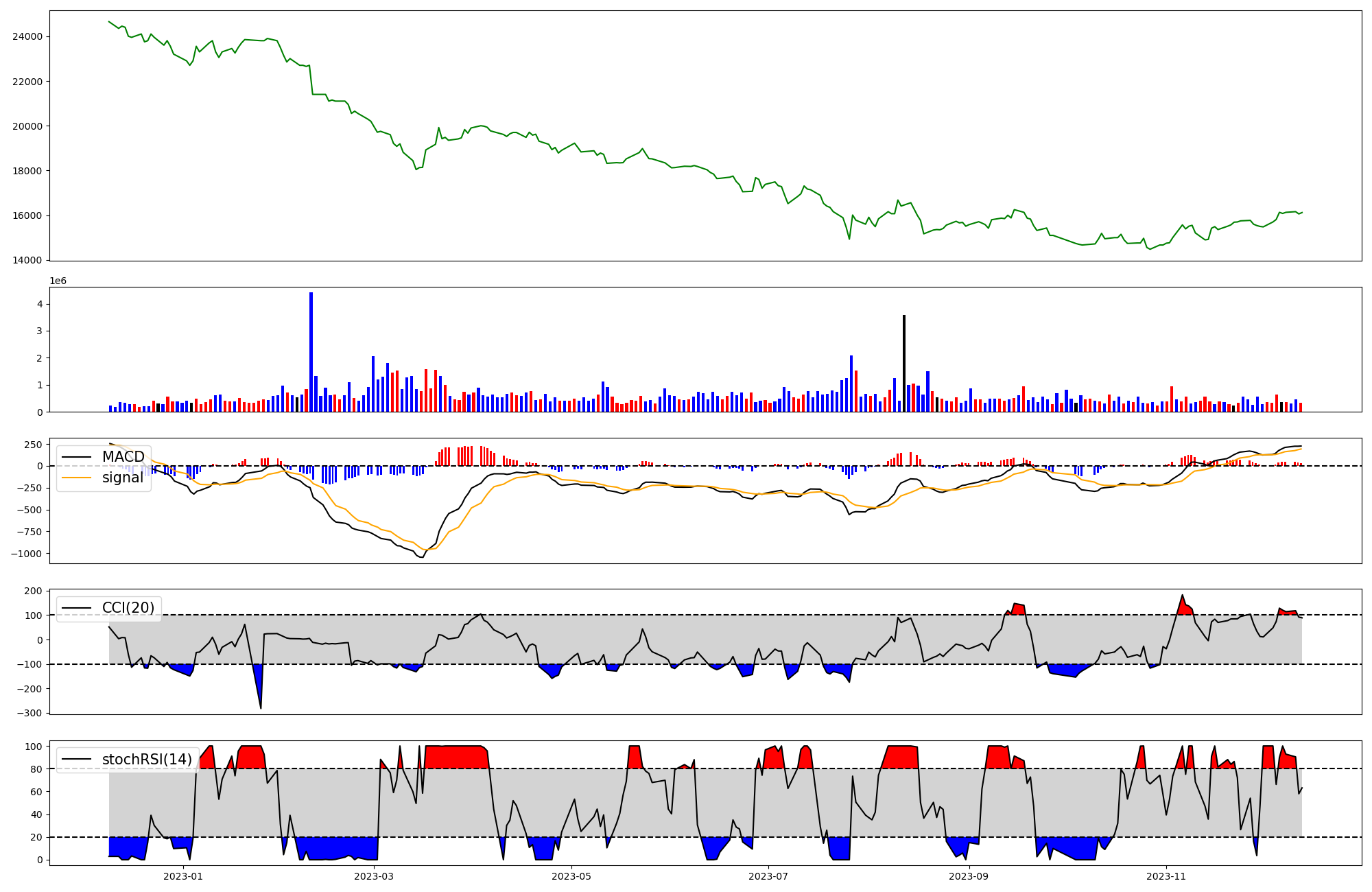
Task: Click the -1000 MACD axis label
Action: (x=25, y=554)
